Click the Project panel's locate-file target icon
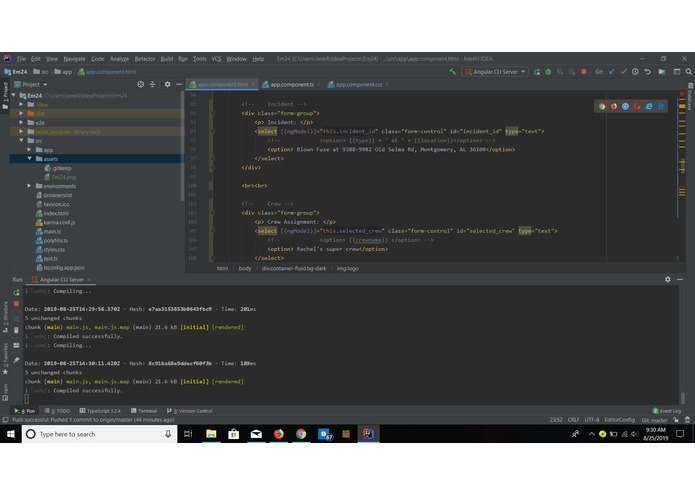This screenshot has width=695, height=494. tap(141, 84)
